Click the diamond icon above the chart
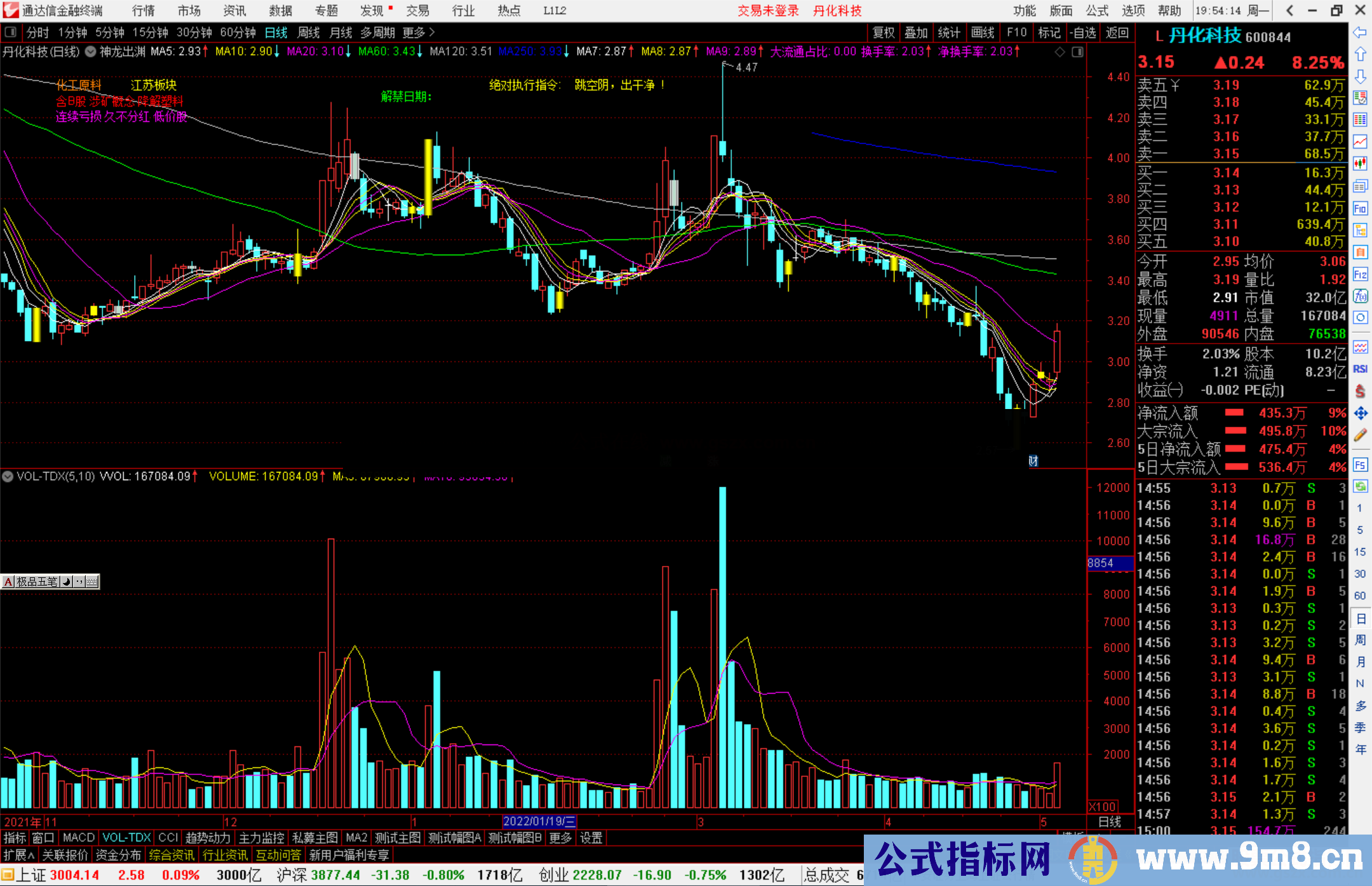 [x=1059, y=52]
